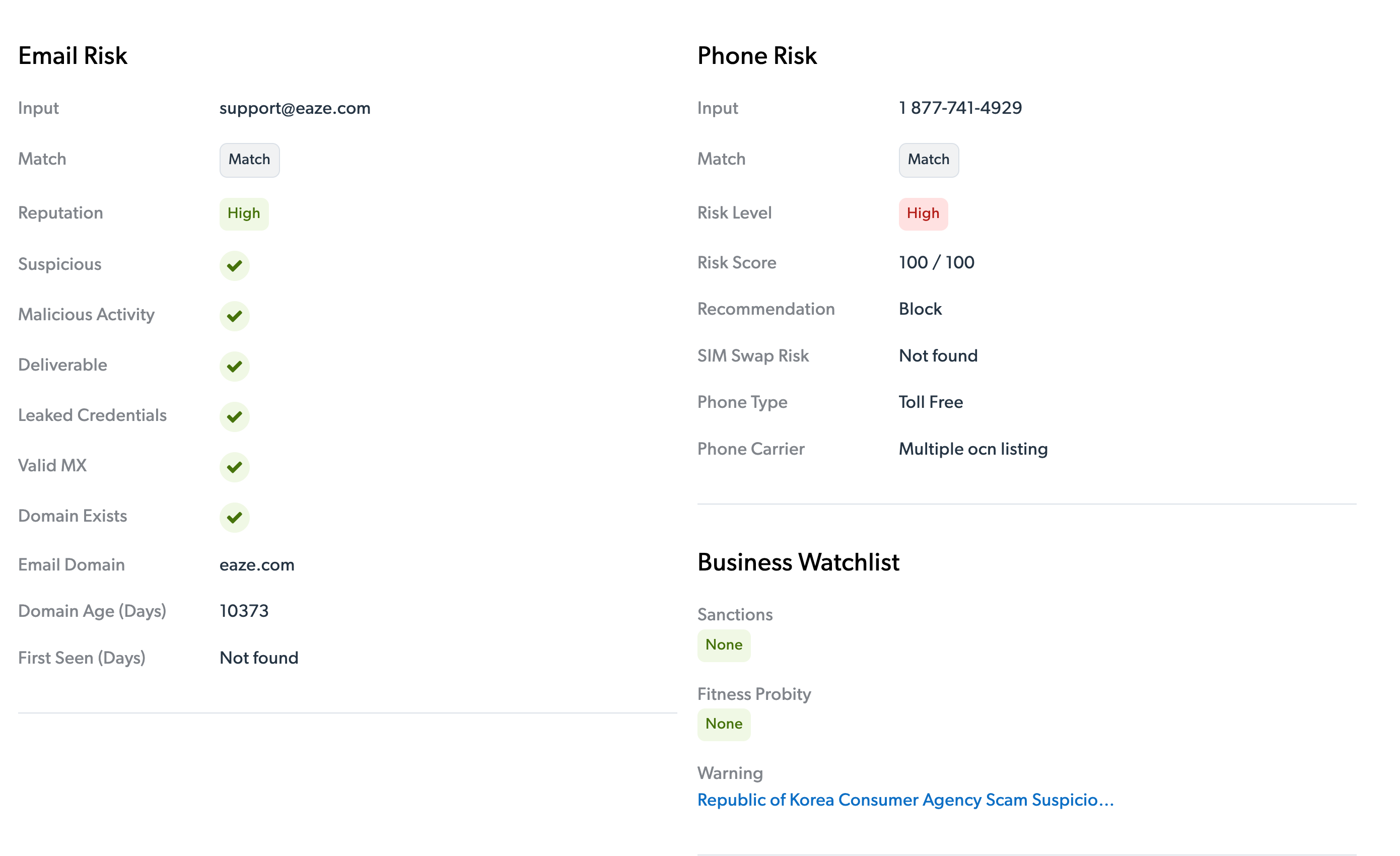Open the Republic of Korea Consumer Agency warning link
This screenshot has width=1400, height=856.
click(x=905, y=799)
